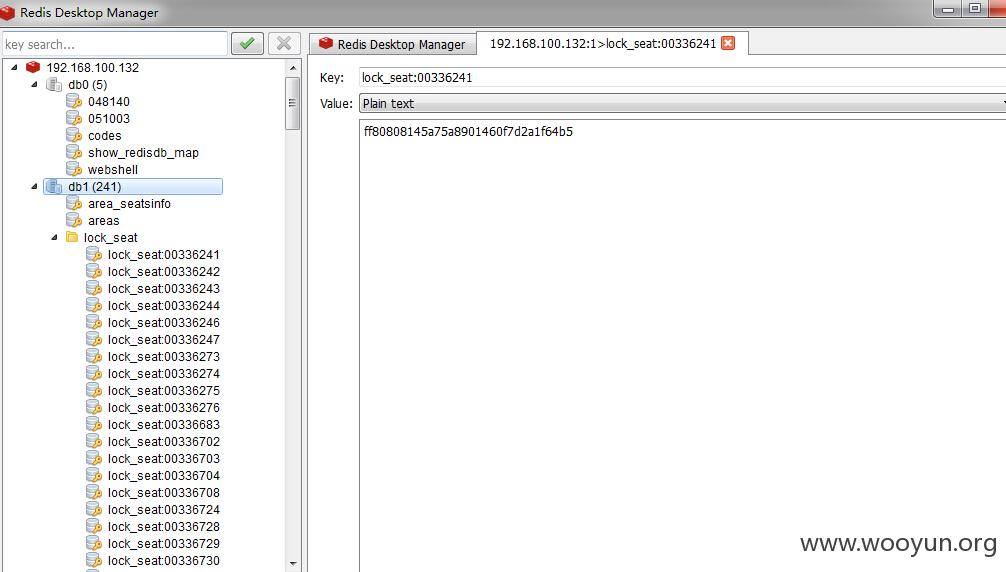Click key icon beside areas

[x=74, y=221]
